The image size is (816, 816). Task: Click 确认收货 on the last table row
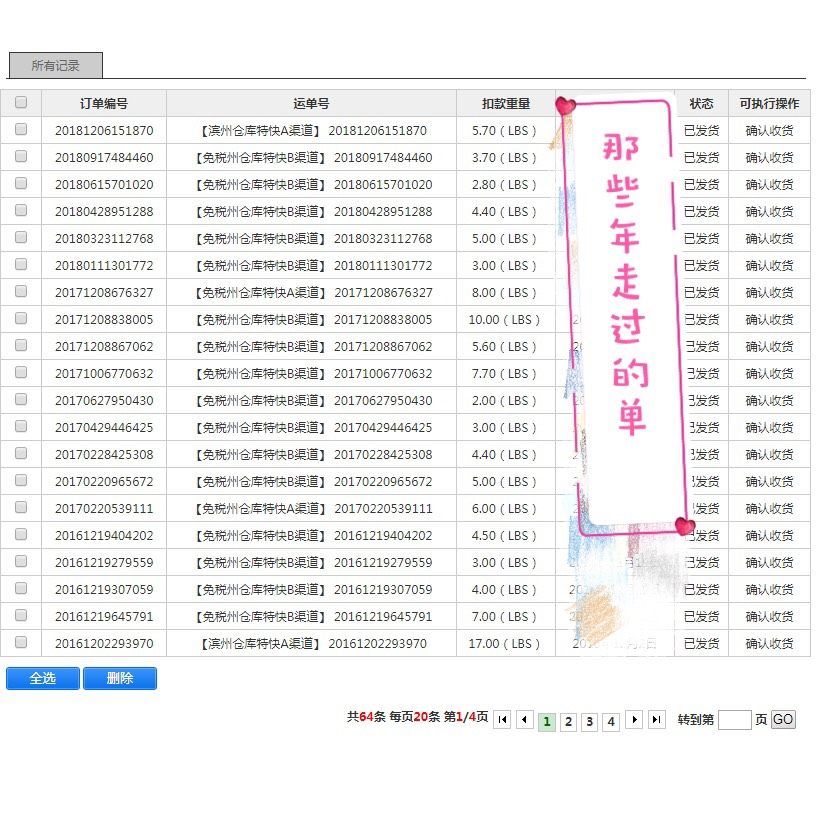[769, 644]
